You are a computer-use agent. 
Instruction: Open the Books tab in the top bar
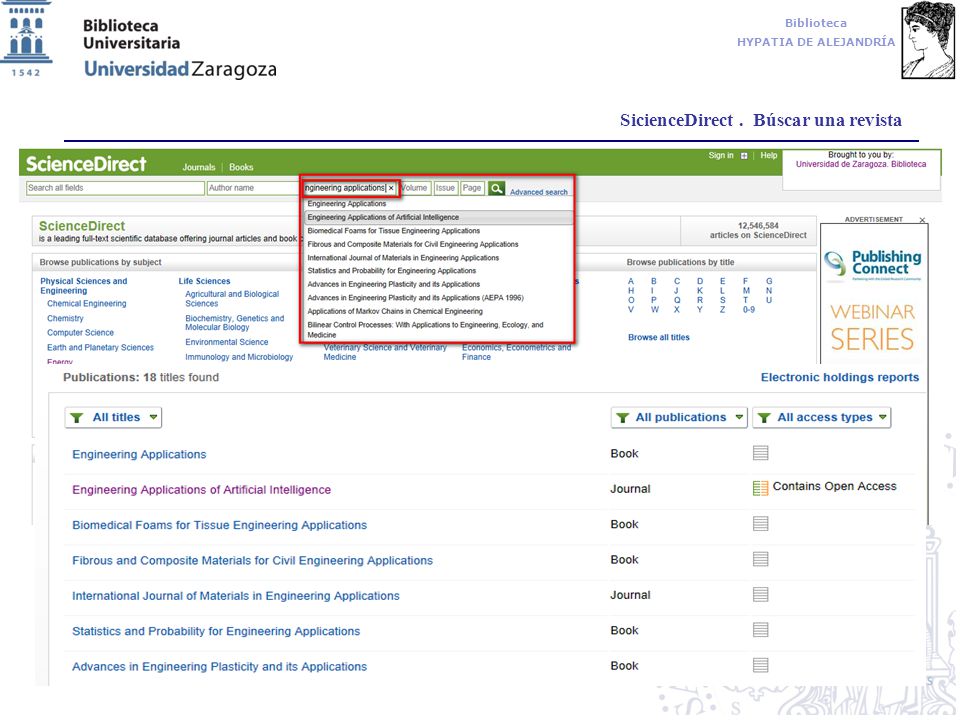241,167
